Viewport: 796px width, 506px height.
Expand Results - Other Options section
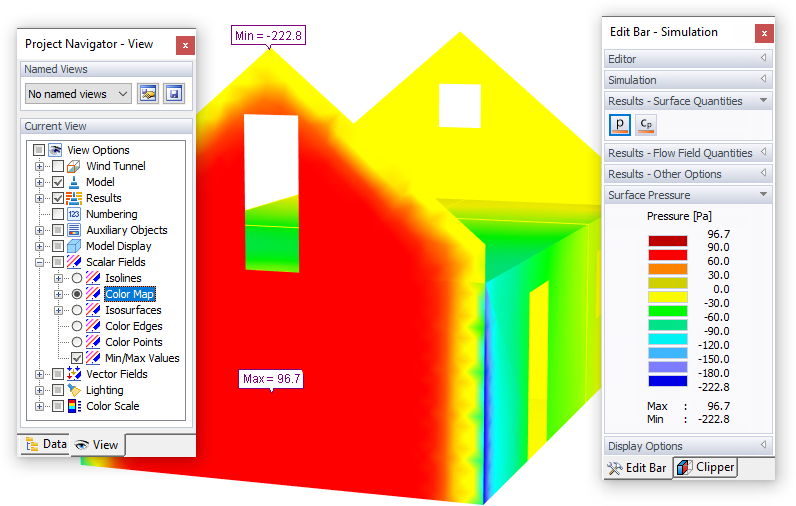(x=688, y=174)
